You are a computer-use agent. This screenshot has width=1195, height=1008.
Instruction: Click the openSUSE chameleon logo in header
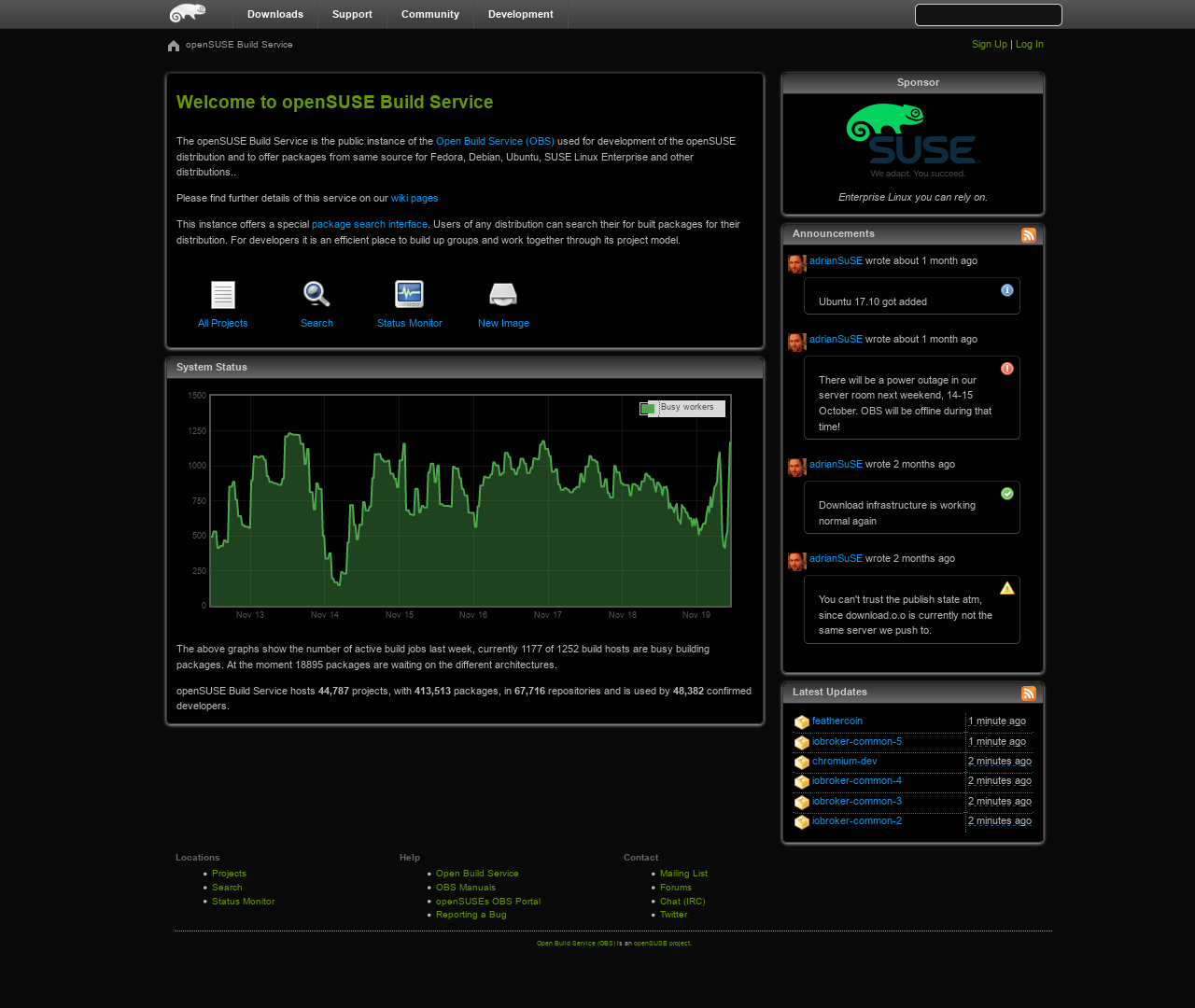(x=187, y=13)
